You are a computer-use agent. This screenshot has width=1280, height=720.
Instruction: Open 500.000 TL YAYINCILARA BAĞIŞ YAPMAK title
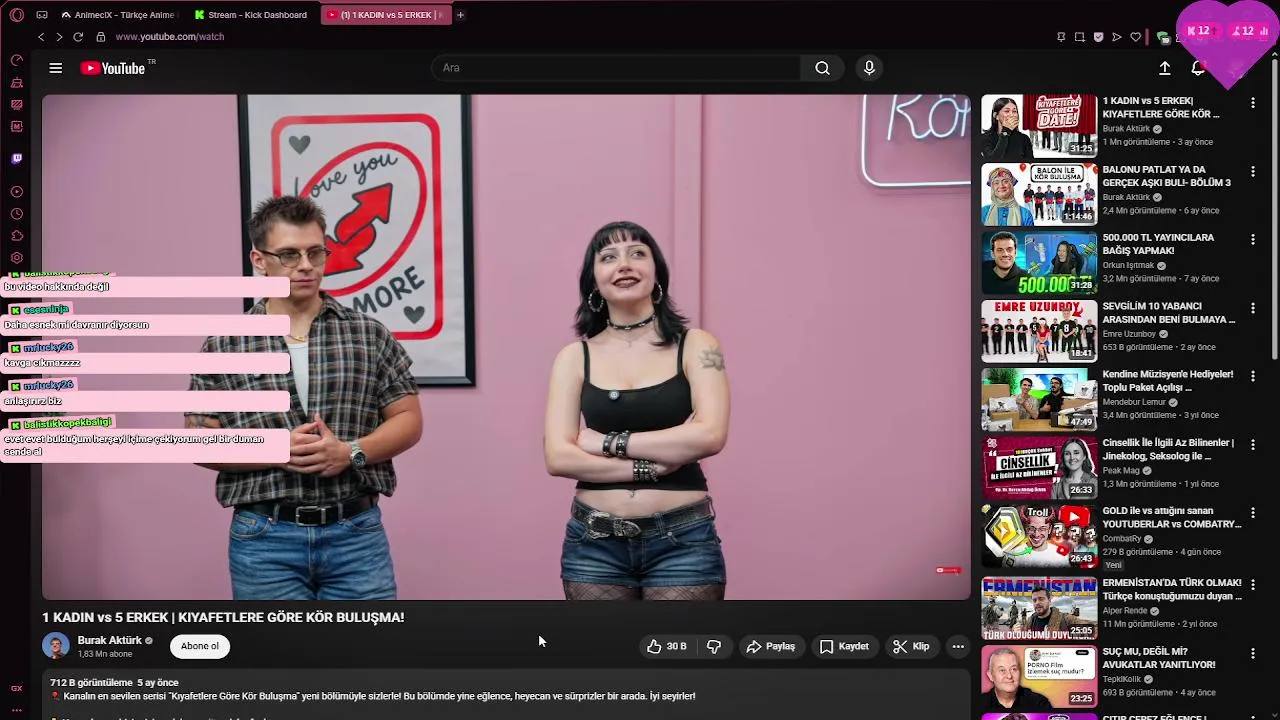click(x=1158, y=244)
